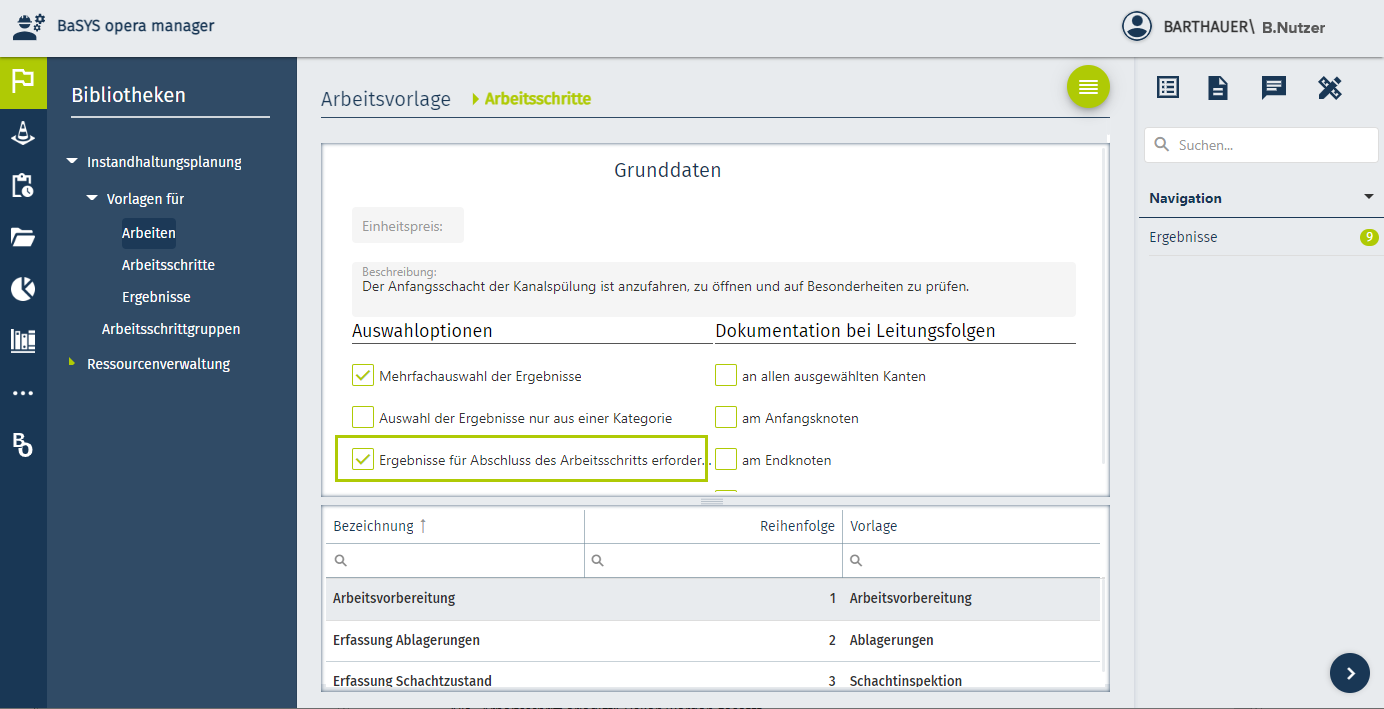Collapse the Navigation panel dropdown arrow

(1368, 197)
